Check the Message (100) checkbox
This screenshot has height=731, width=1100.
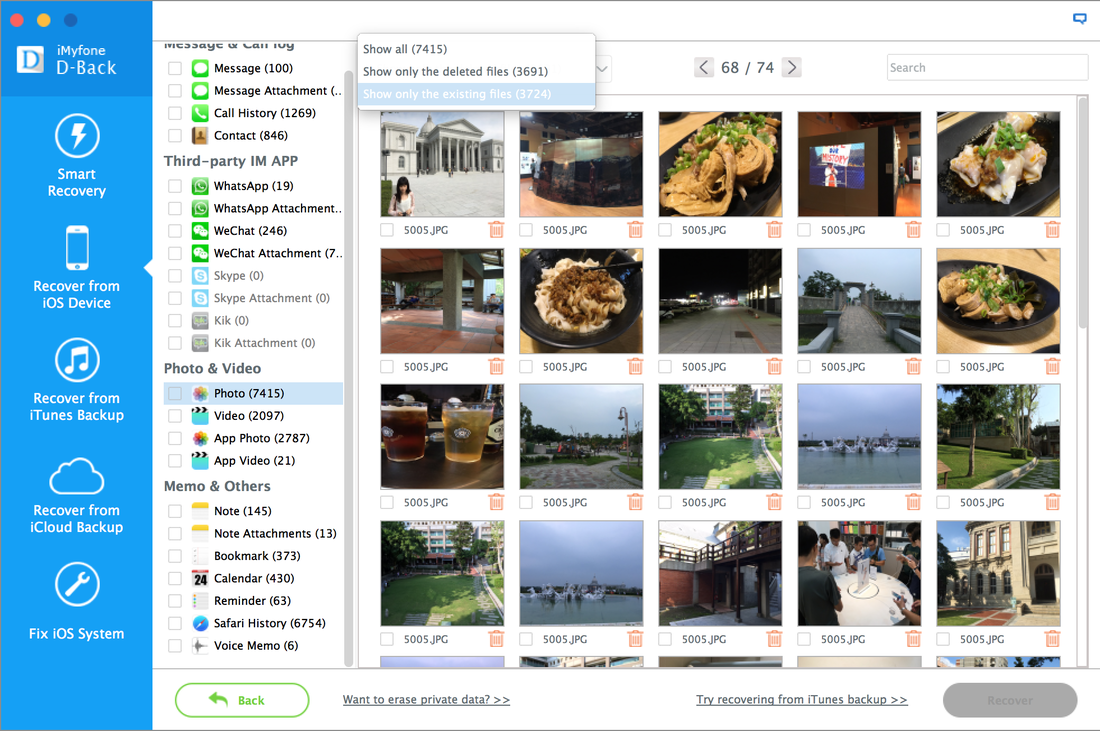[175, 68]
